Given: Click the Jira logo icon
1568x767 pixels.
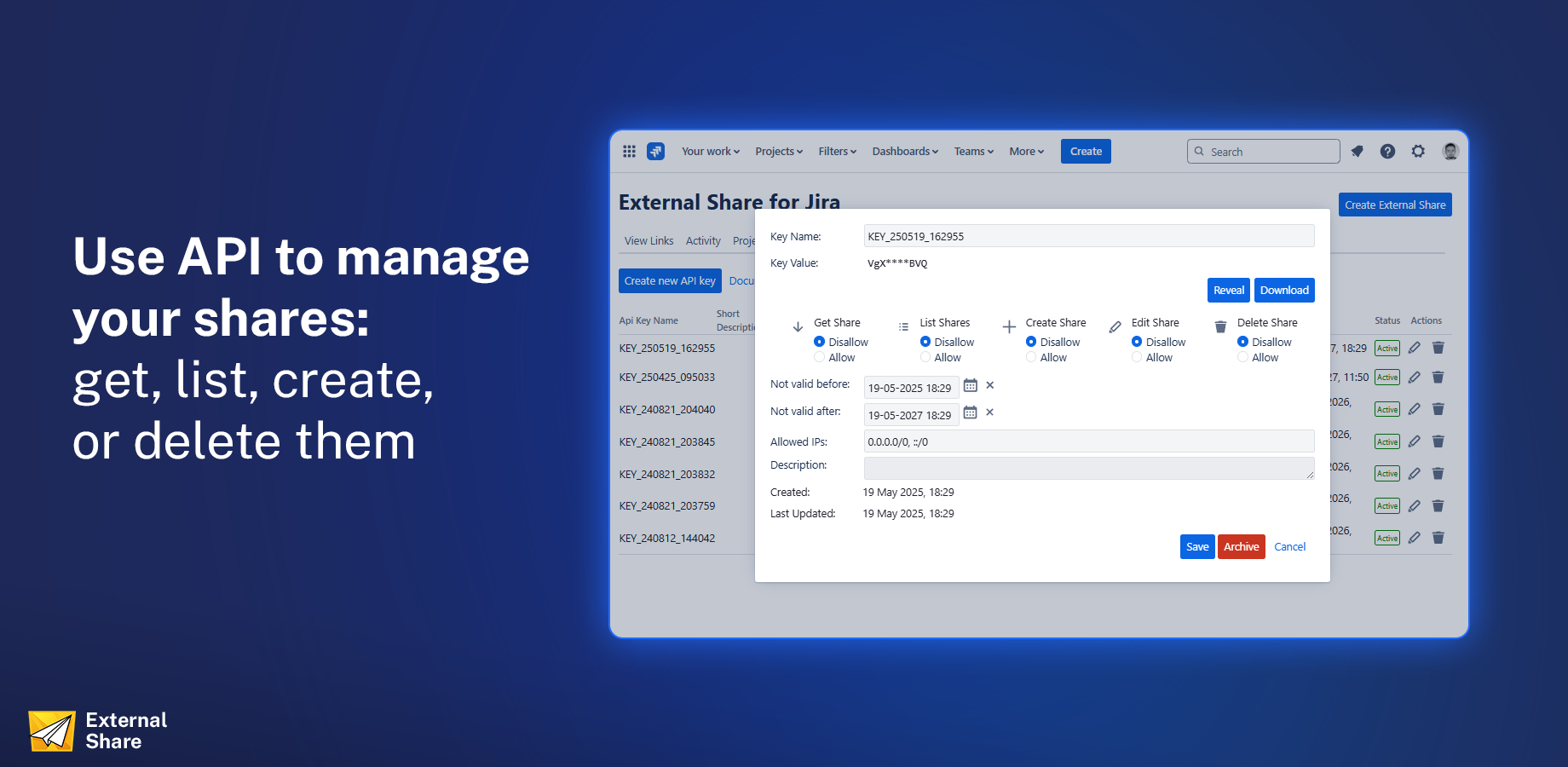Looking at the screenshot, I should (655, 152).
